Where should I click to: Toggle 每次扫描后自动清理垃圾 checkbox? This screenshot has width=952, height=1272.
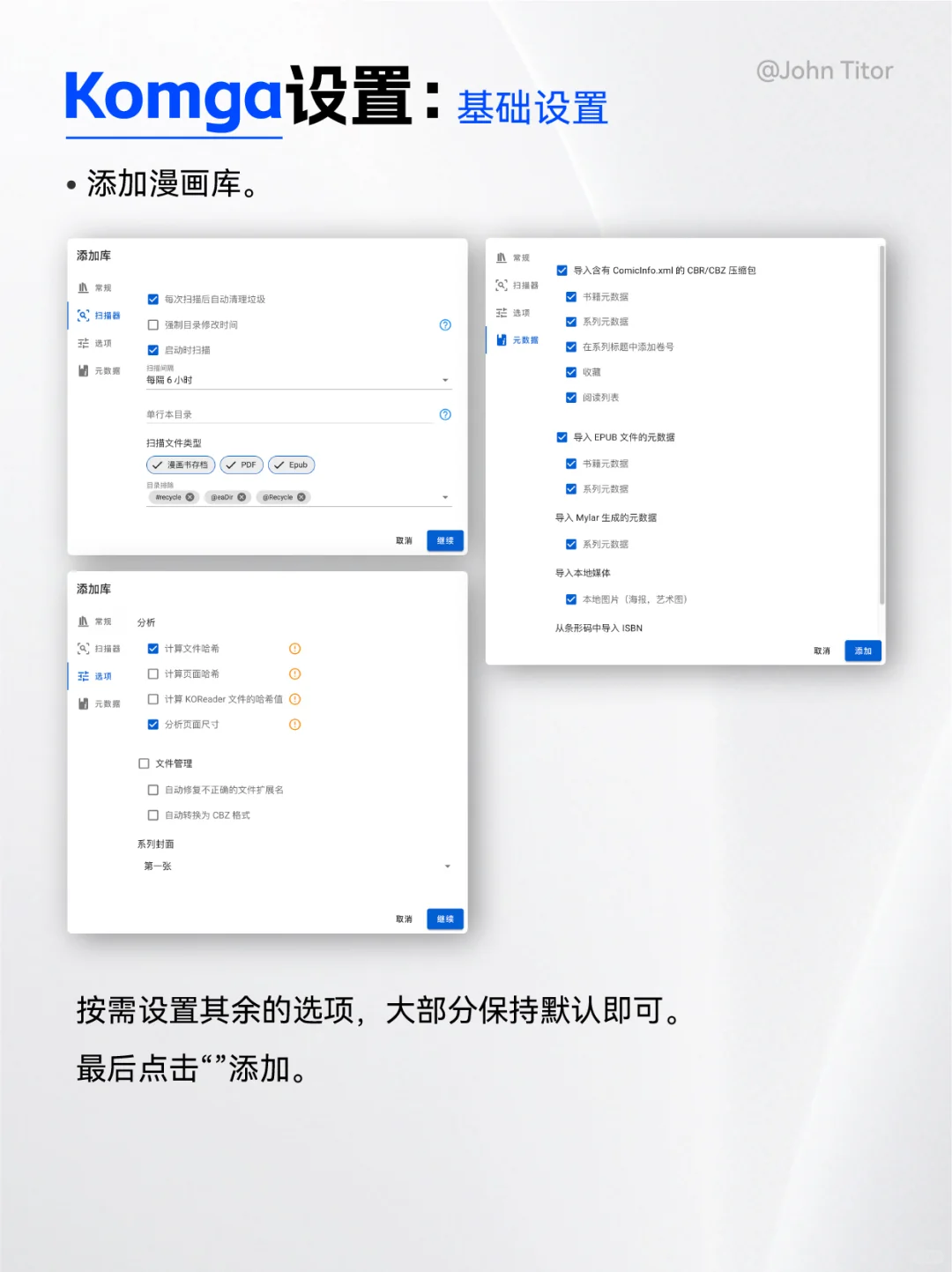(153, 300)
